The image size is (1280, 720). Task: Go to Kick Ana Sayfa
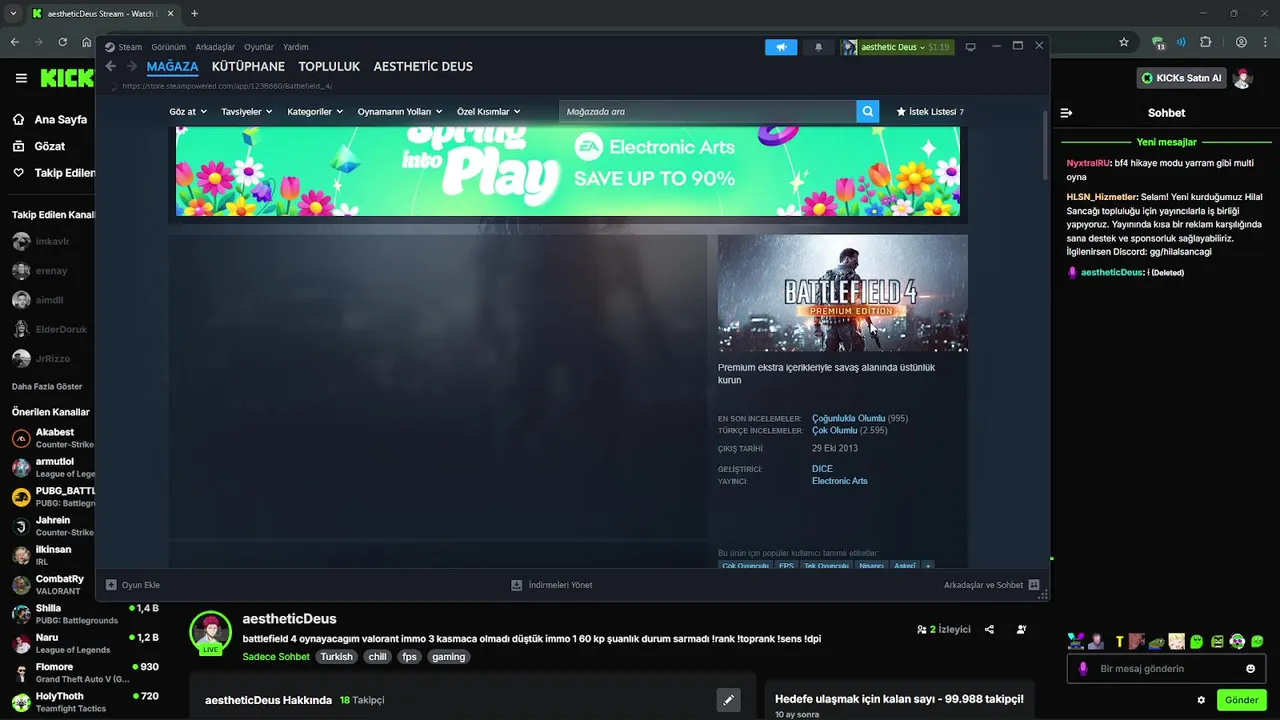[50, 119]
